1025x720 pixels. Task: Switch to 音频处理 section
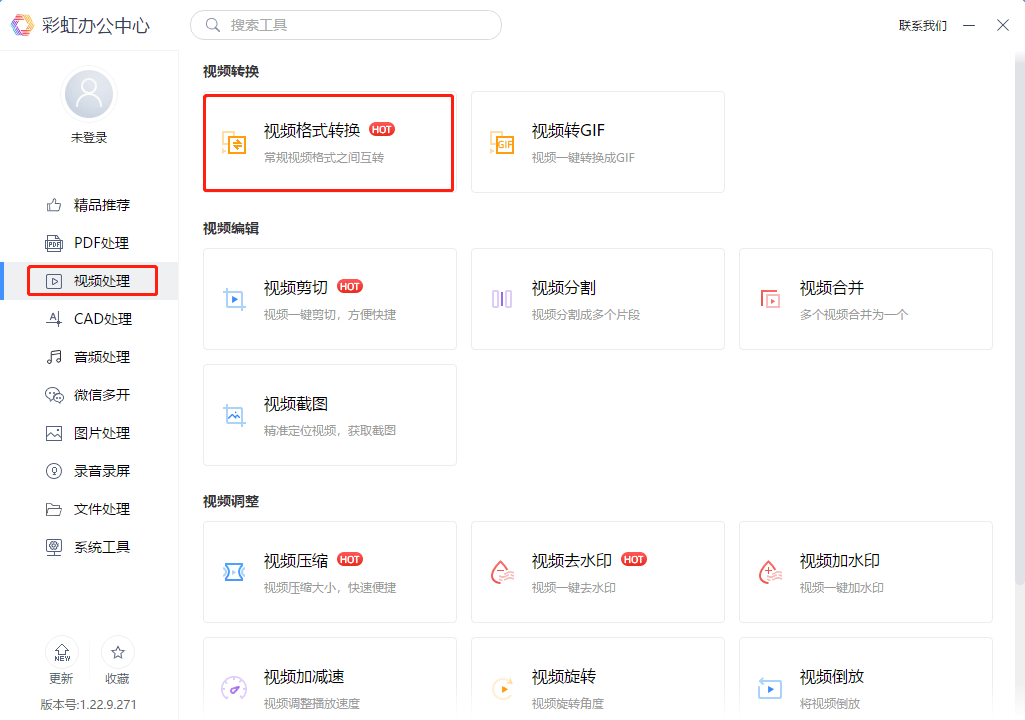pyautogui.click(x=90, y=357)
